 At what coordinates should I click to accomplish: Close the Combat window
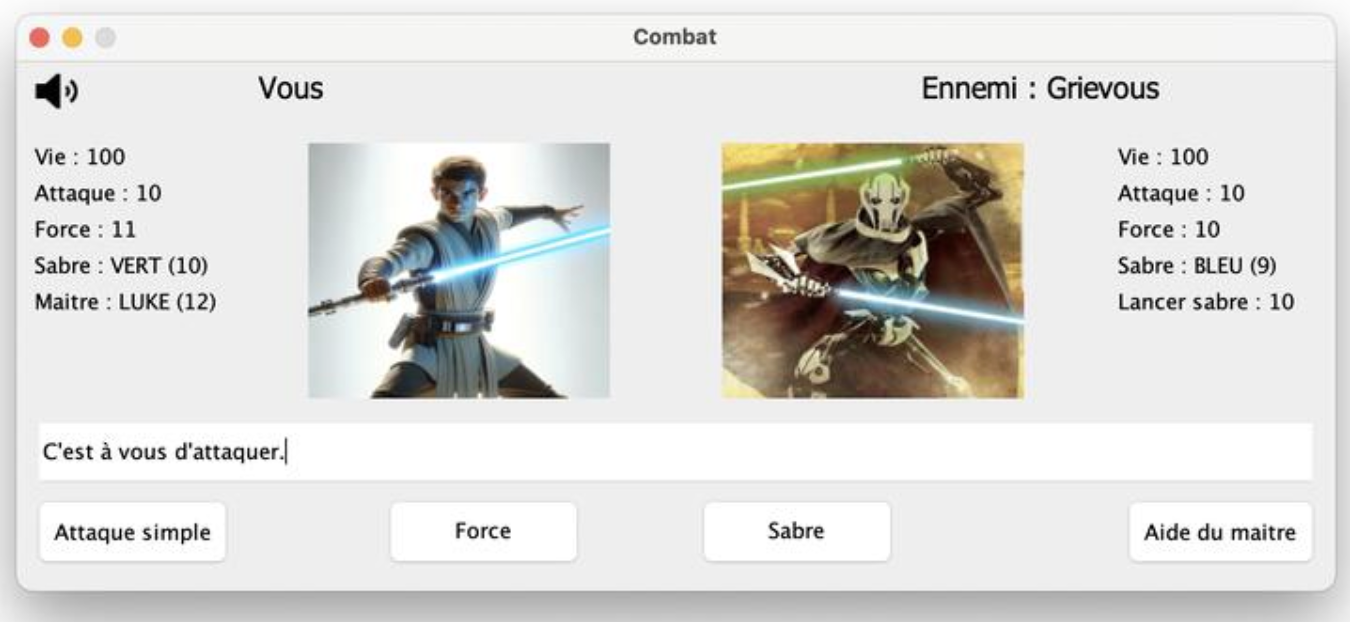(40, 38)
